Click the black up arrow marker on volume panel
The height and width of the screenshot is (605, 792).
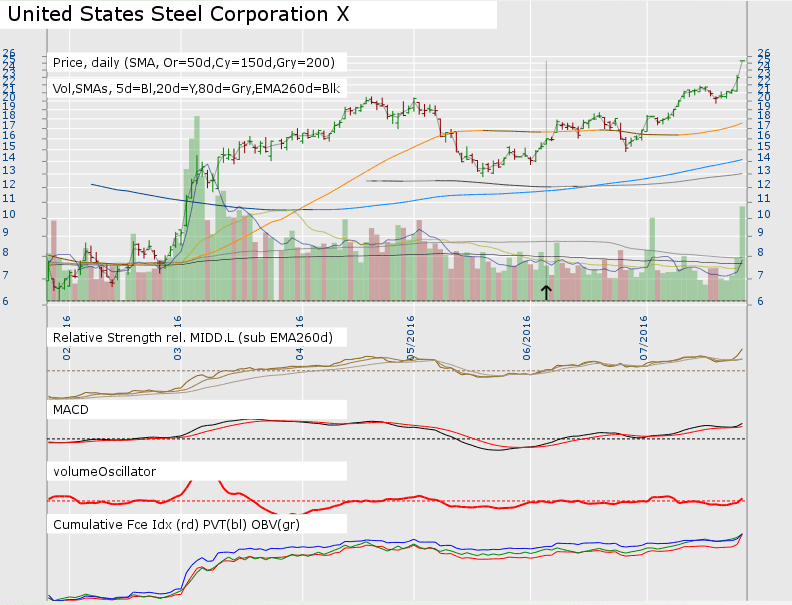click(x=546, y=291)
